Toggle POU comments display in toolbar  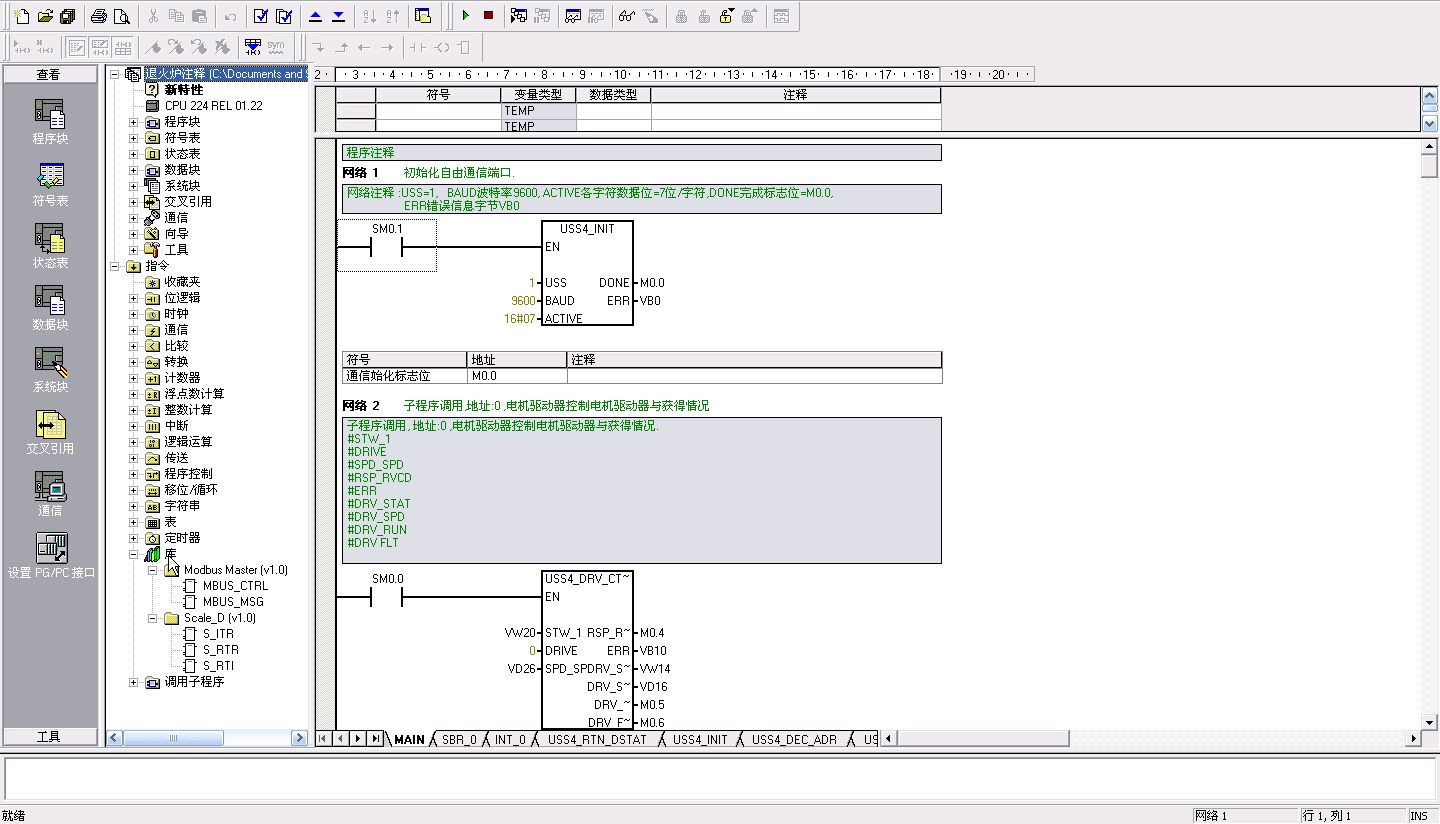click(75, 47)
